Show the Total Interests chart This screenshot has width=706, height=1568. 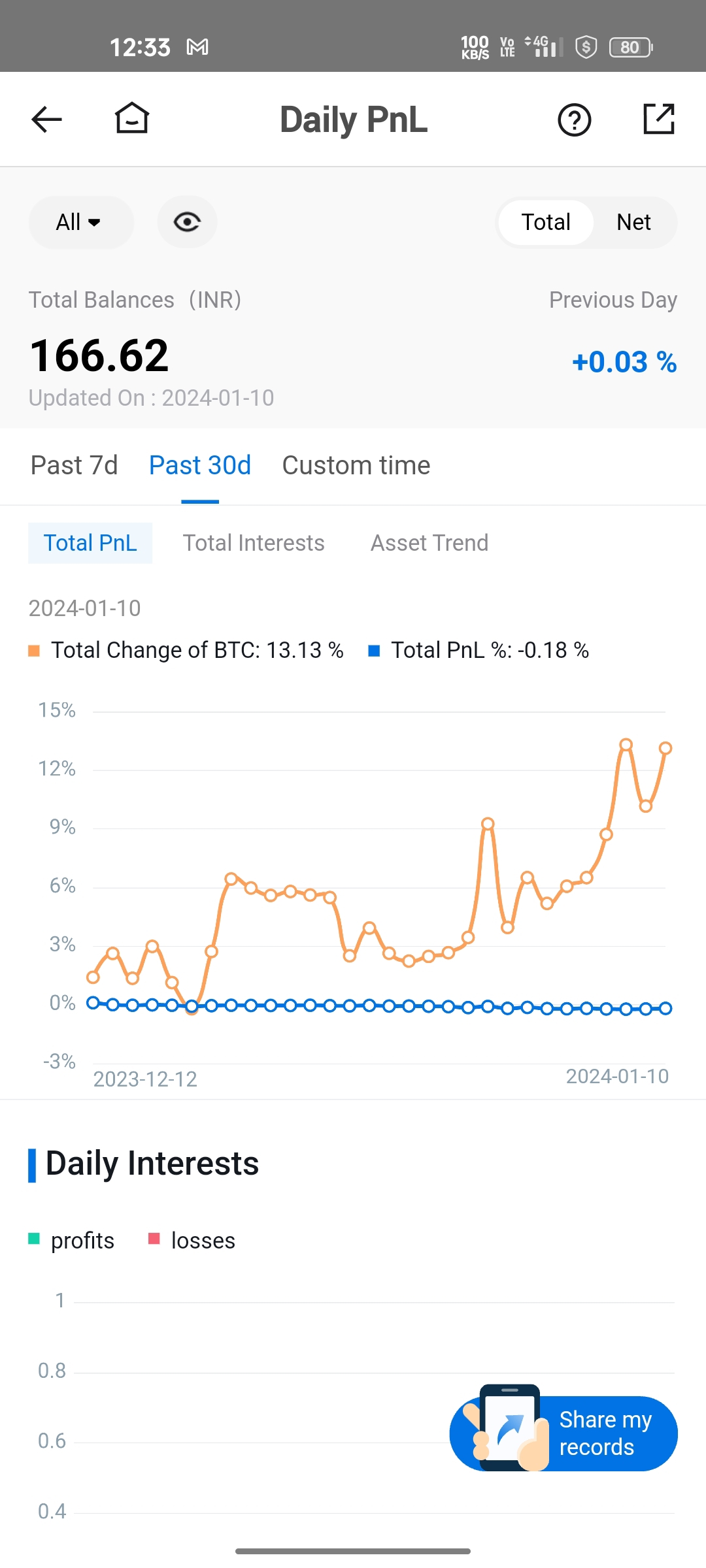[x=254, y=543]
